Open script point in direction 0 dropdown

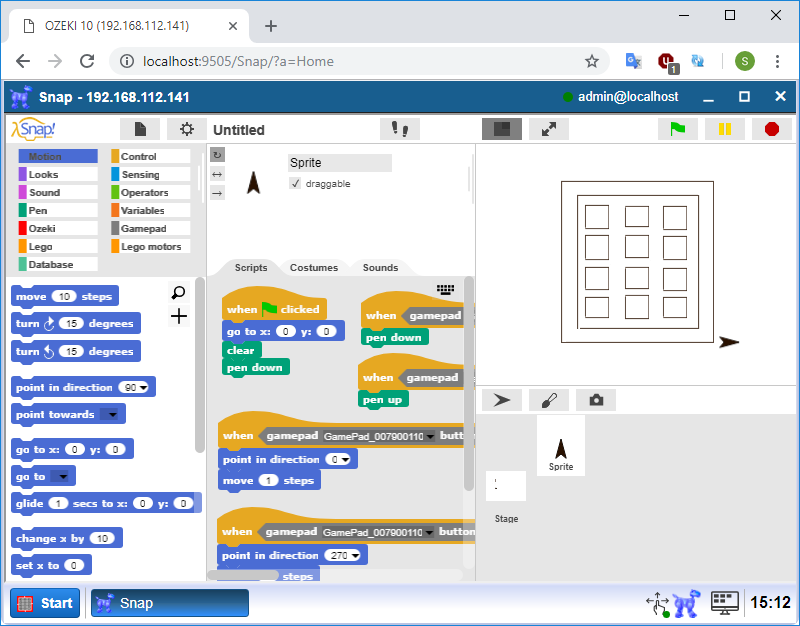coord(345,460)
